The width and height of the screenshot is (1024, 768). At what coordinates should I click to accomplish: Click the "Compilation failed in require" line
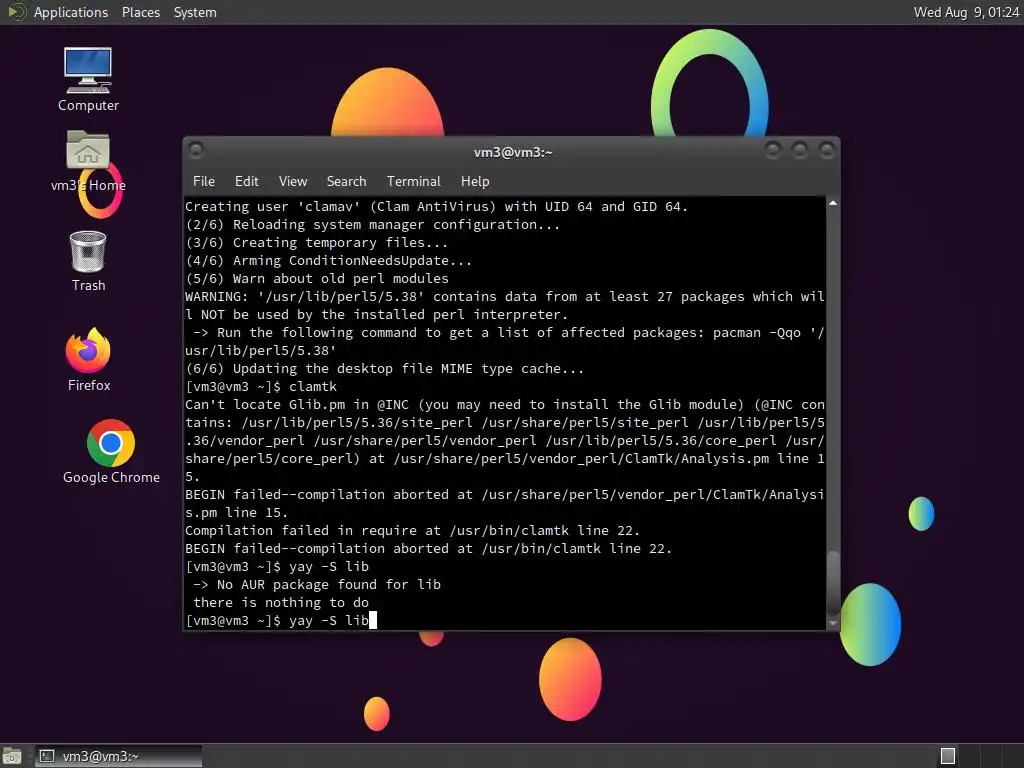[x=413, y=531]
